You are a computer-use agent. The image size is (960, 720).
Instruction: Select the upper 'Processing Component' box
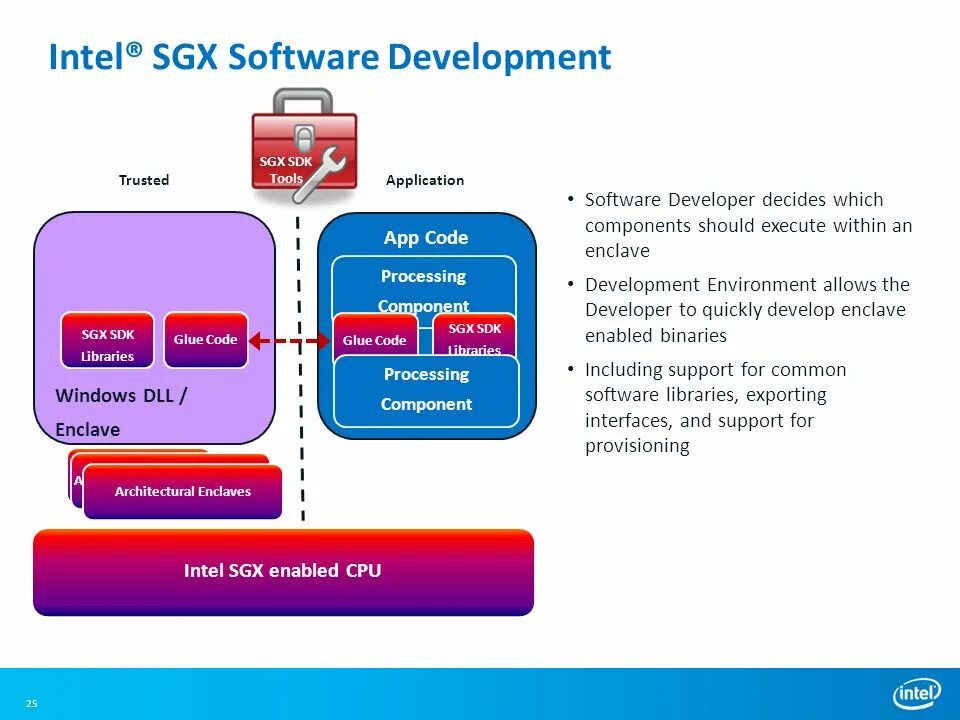click(424, 285)
